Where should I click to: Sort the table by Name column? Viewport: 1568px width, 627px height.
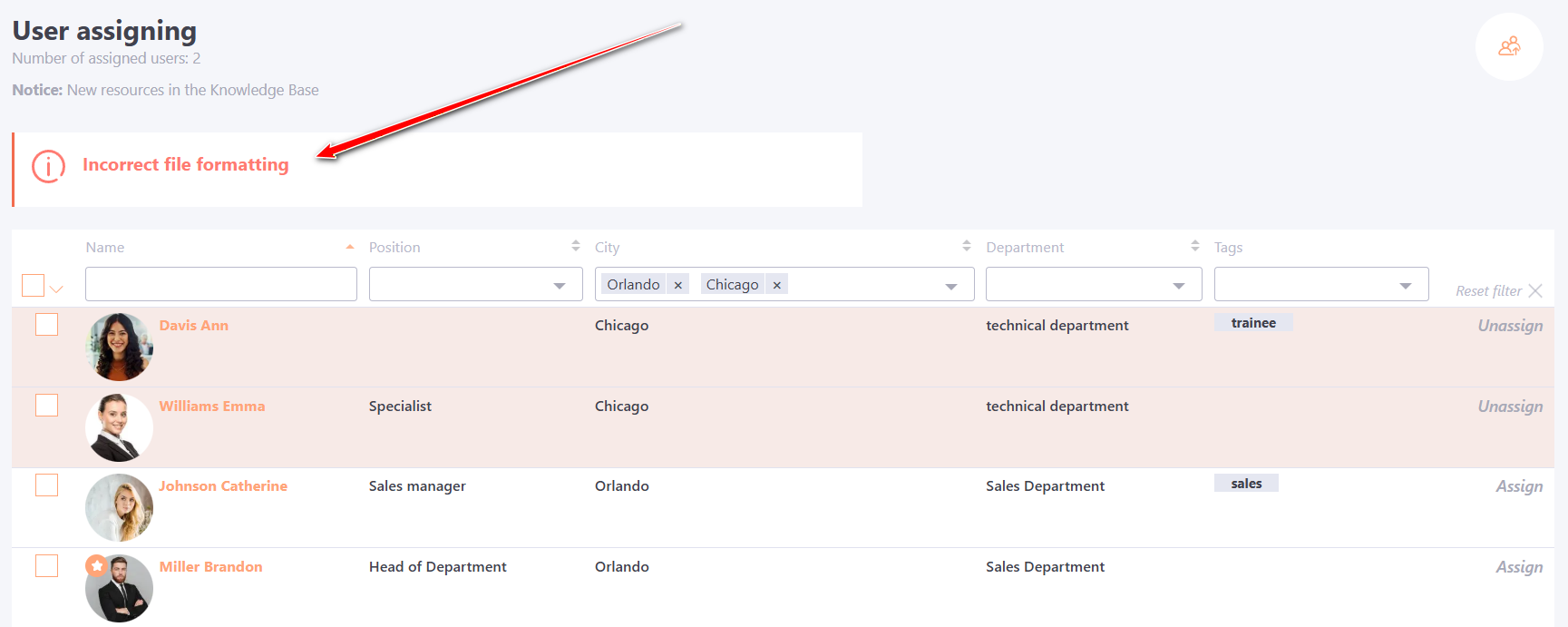point(349,247)
